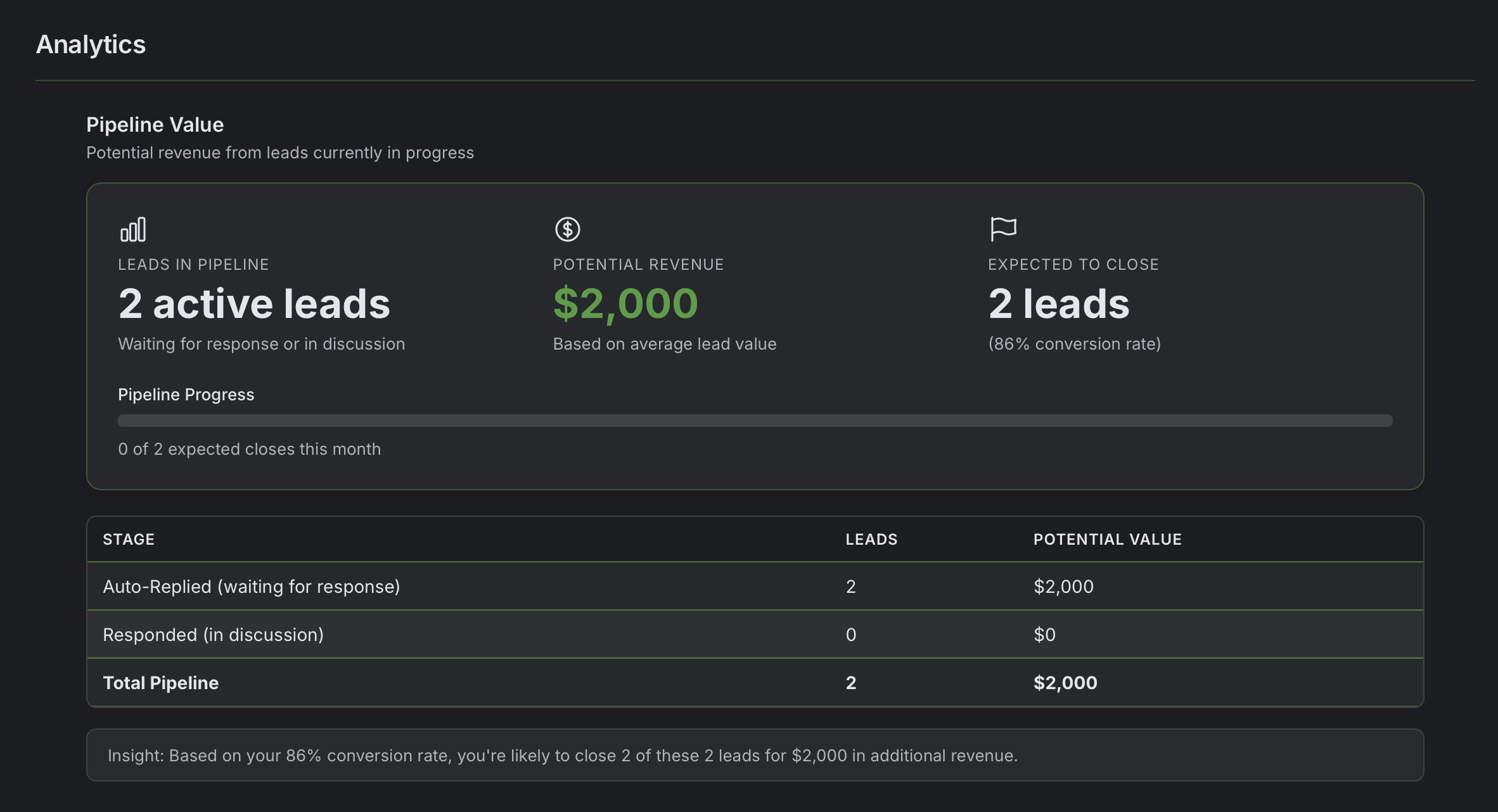Select the Total Pipeline summary row

tap(444, 682)
